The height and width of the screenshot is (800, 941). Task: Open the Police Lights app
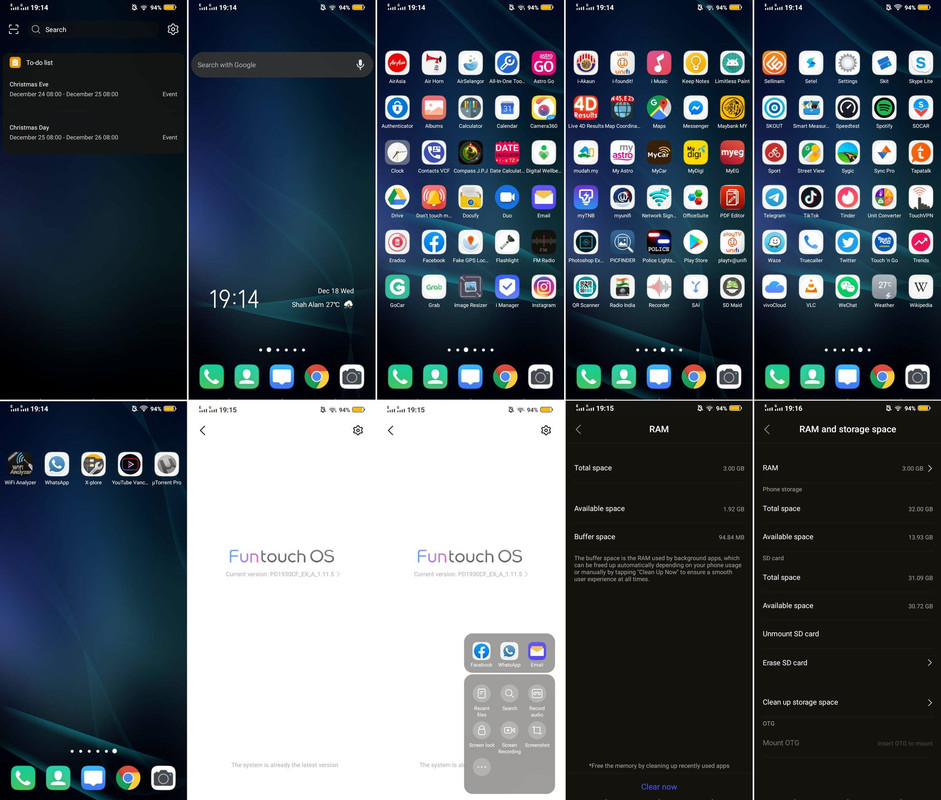[659, 242]
